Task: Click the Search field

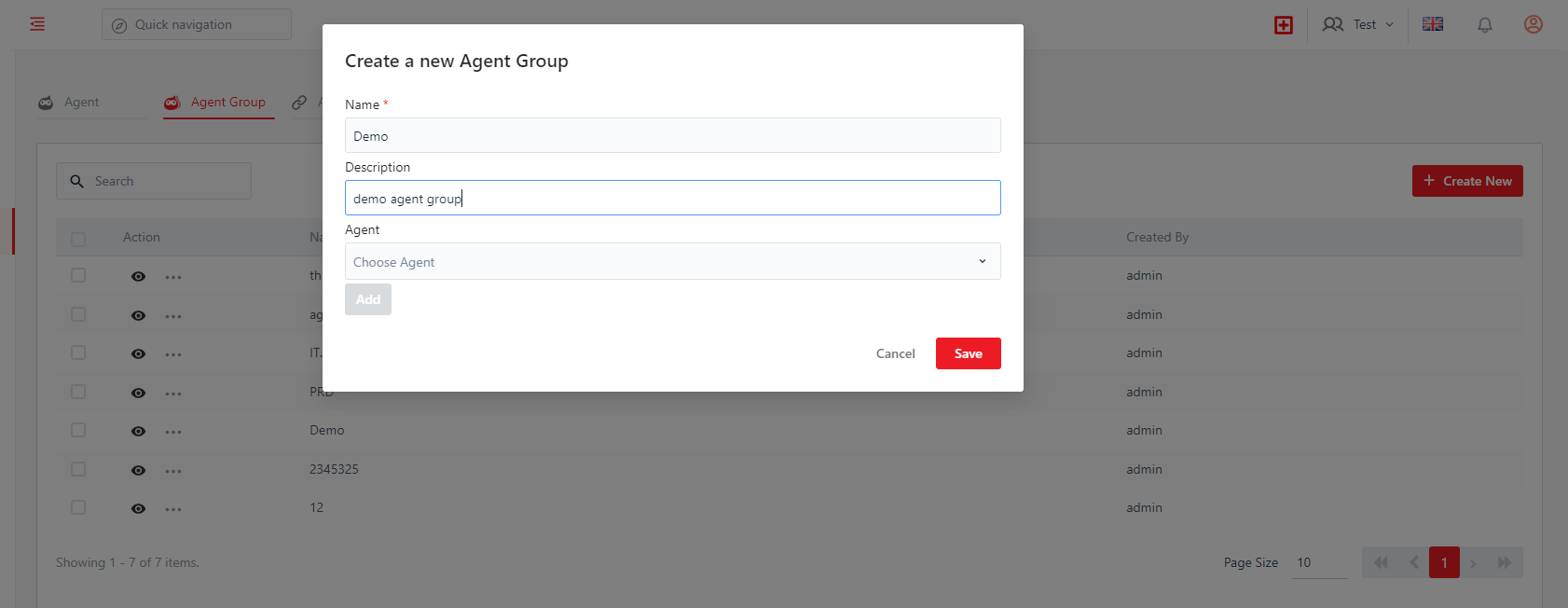Action: (x=154, y=181)
